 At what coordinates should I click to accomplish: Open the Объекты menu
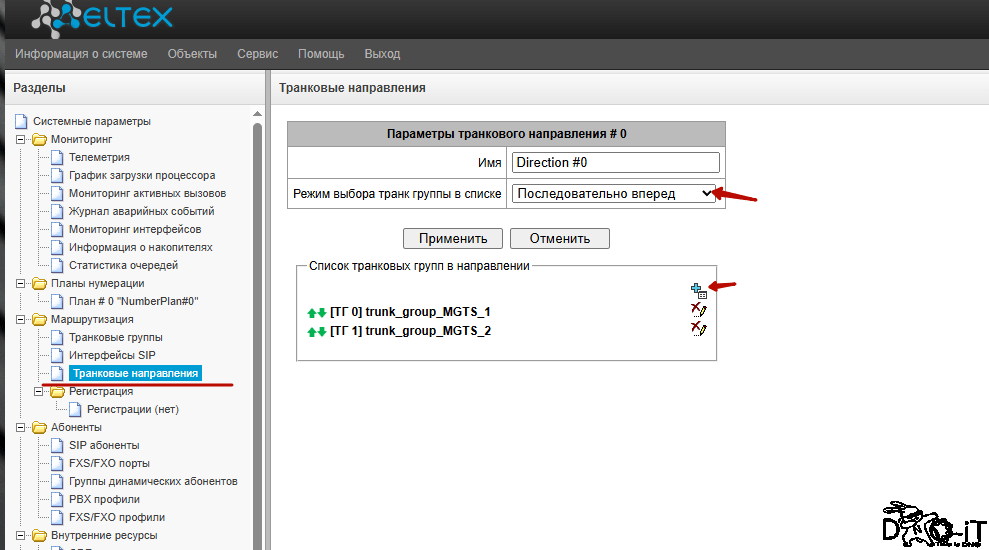pyautogui.click(x=192, y=54)
